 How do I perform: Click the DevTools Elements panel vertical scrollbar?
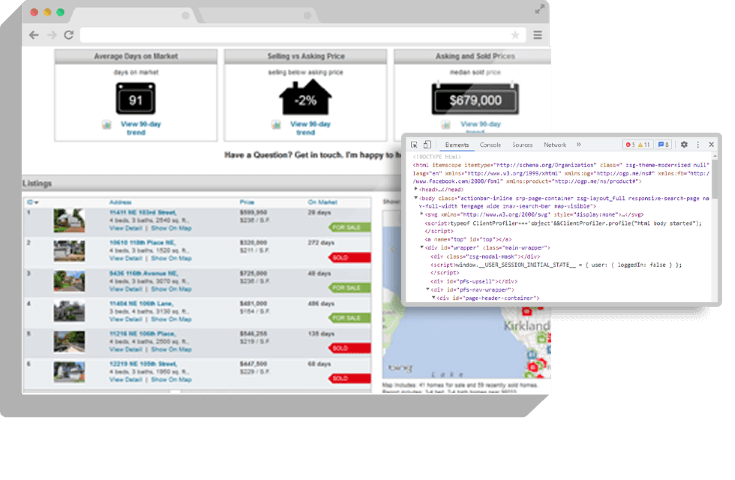[x=715, y=178]
